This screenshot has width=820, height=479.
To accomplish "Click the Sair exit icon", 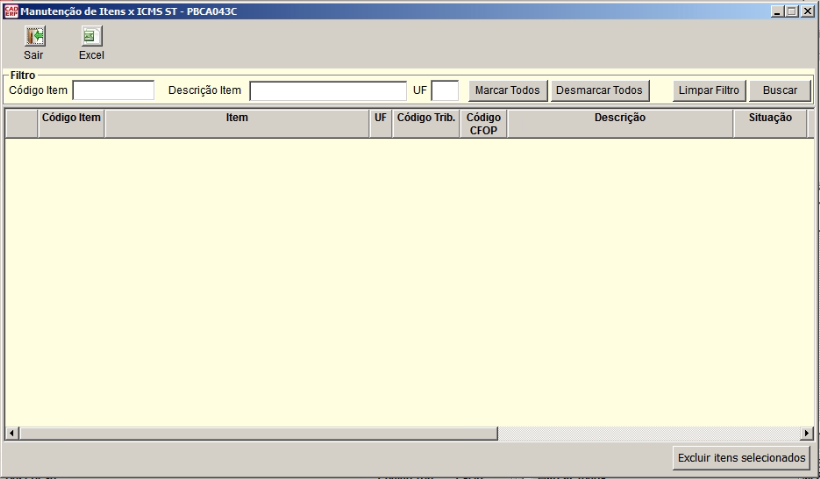I will point(35,36).
